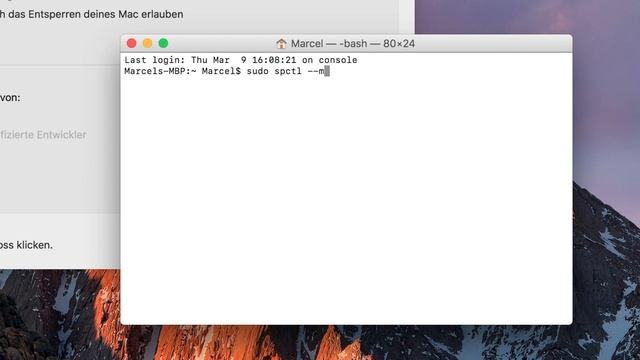The height and width of the screenshot is (360, 640).
Task: Click the Terminal title 'Marcel — -bash — 80×24'
Action: 353,44
